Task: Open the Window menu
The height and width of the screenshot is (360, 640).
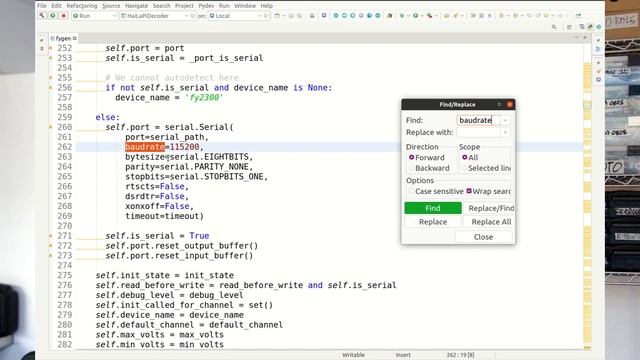Action: 245,6
